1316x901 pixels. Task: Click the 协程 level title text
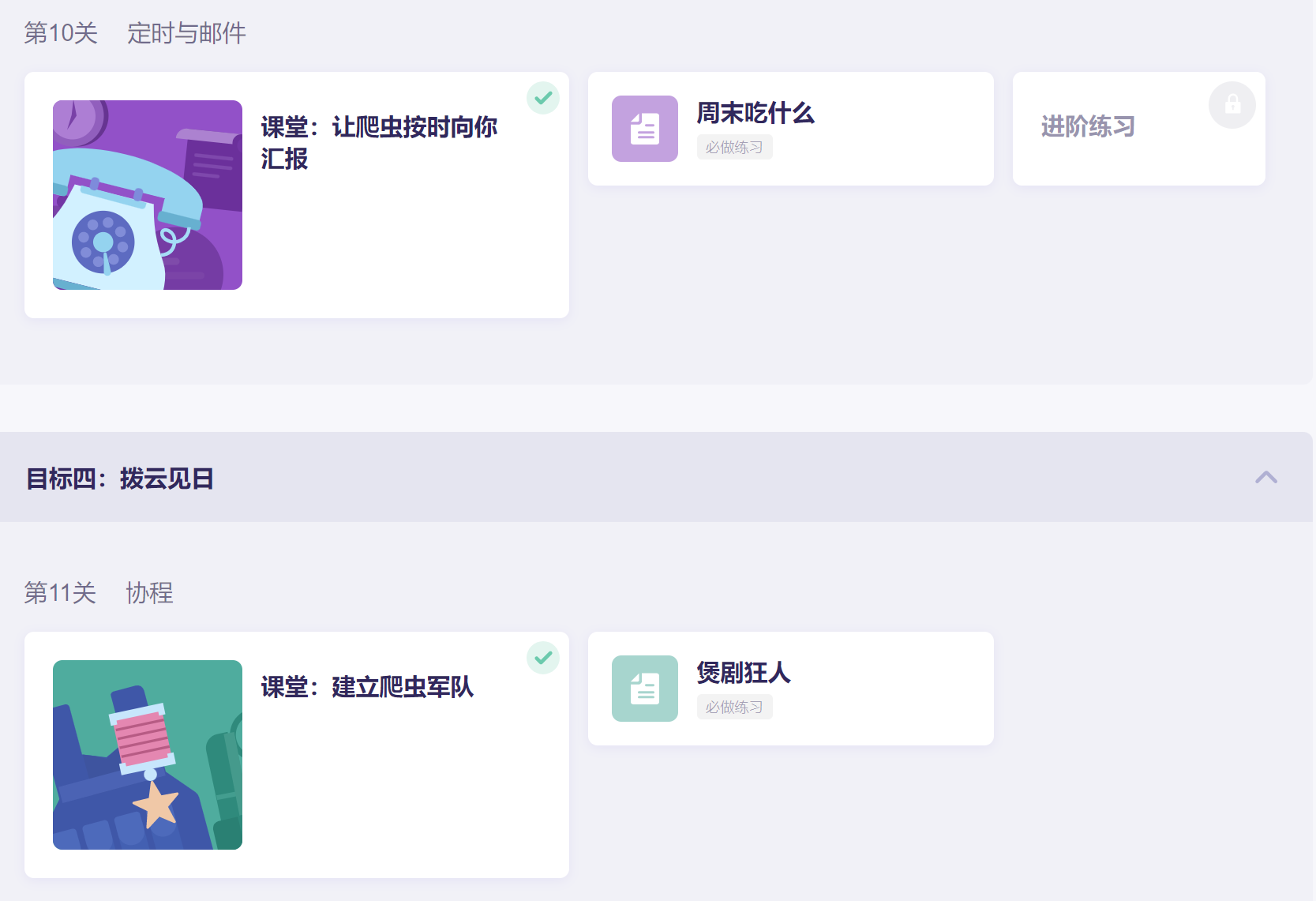coord(150,593)
